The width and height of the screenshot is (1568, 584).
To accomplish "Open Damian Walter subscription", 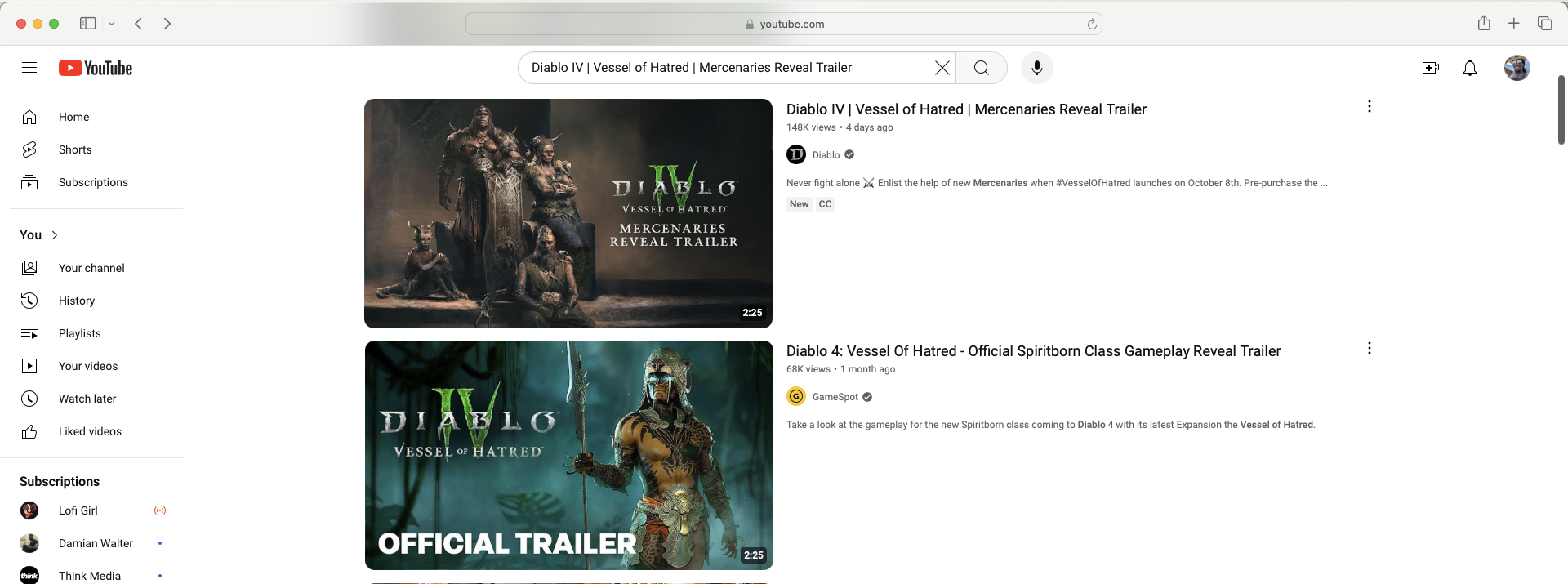I will pyautogui.click(x=96, y=543).
